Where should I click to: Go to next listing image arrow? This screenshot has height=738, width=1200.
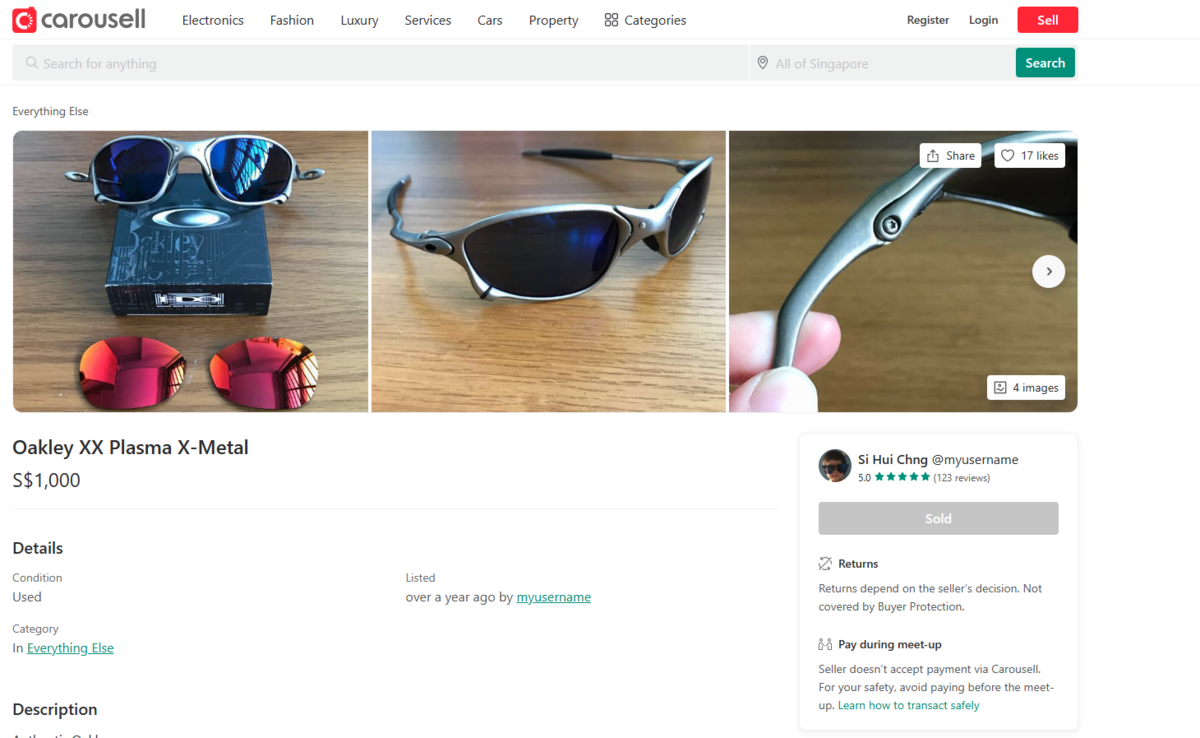click(x=1048, y=271)
